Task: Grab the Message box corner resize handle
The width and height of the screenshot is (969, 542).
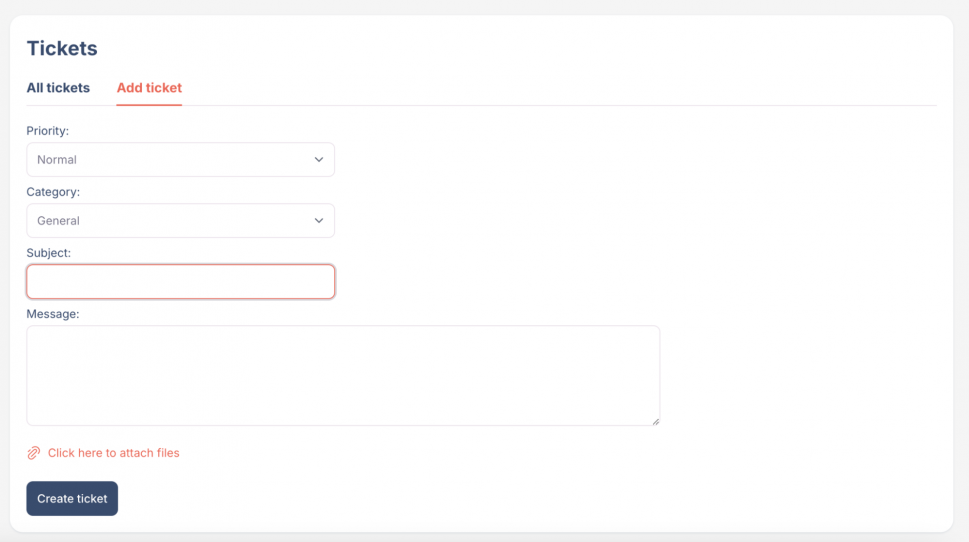Action: click(x=656, y=421)
